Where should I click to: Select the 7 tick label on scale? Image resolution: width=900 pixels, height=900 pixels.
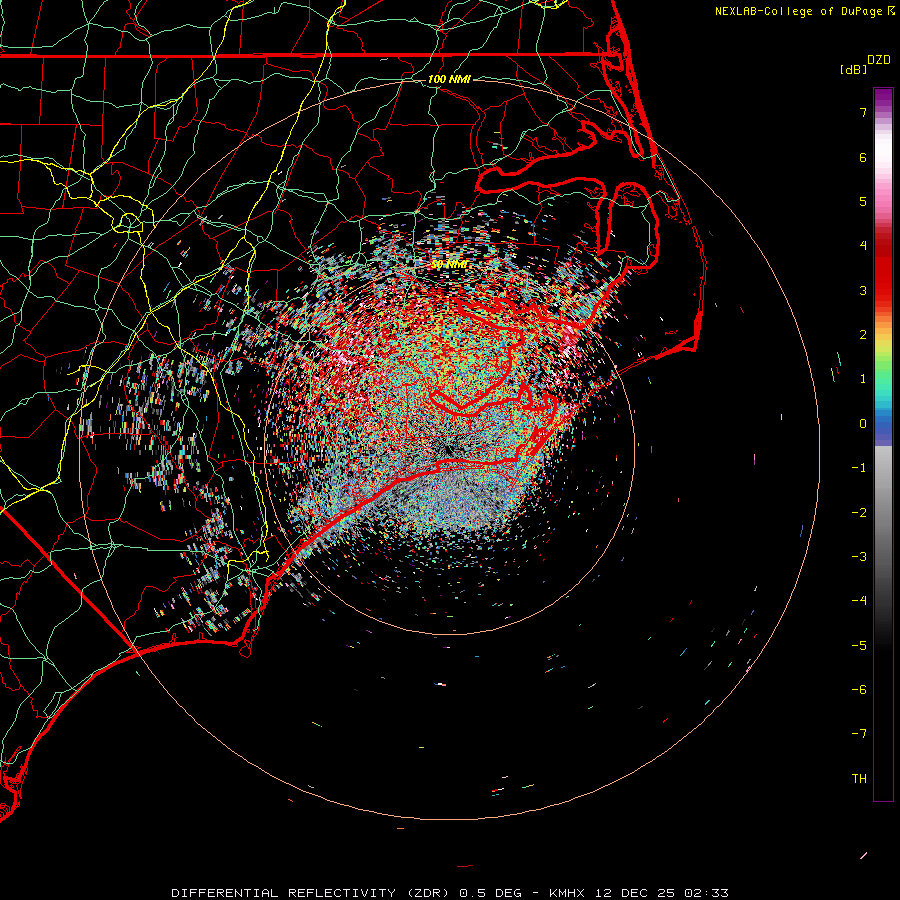[x=863, y=112]
